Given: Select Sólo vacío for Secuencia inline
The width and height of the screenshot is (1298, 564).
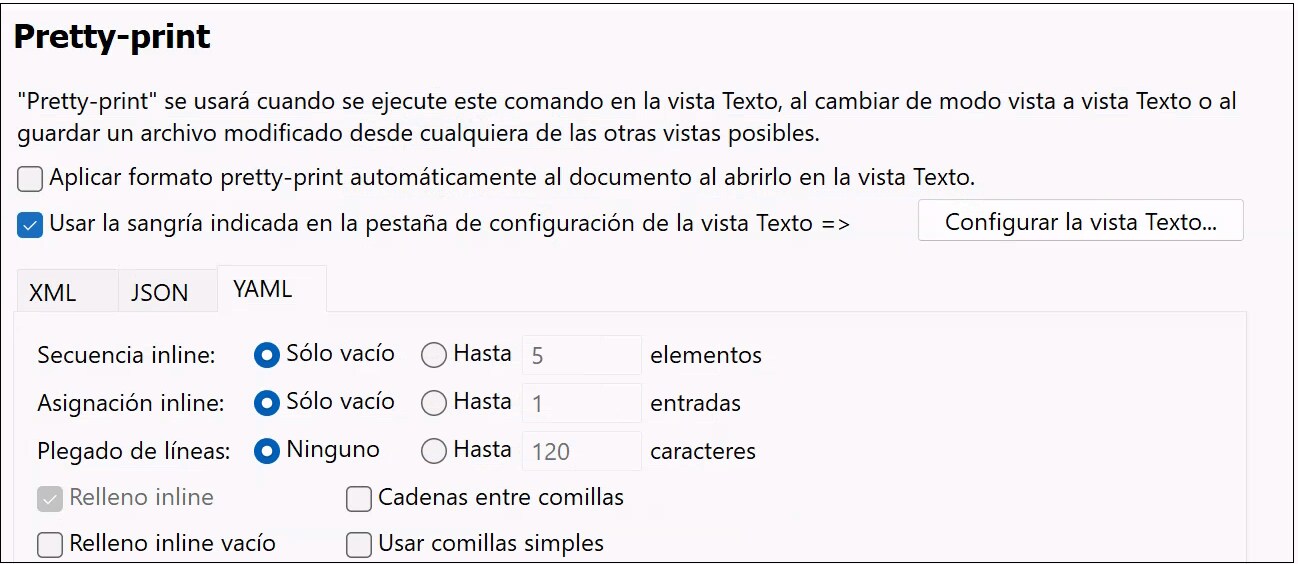Looking at the screenshot, I should [267, 355].
